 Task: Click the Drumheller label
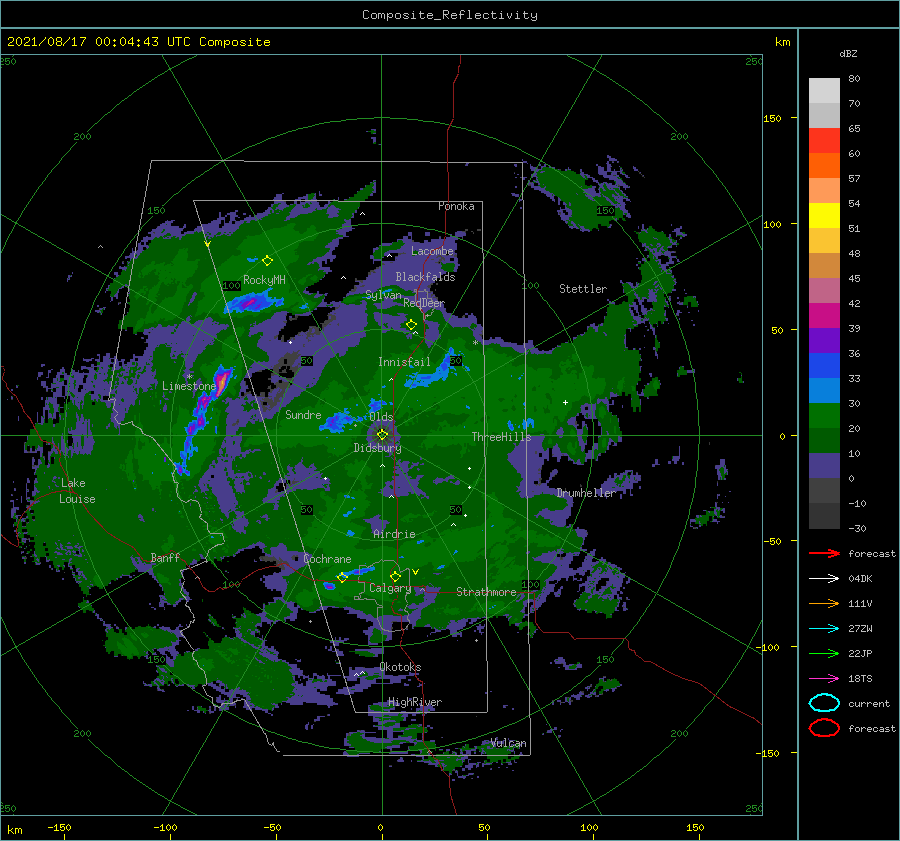pyautogui.click(x=586, y=493)
